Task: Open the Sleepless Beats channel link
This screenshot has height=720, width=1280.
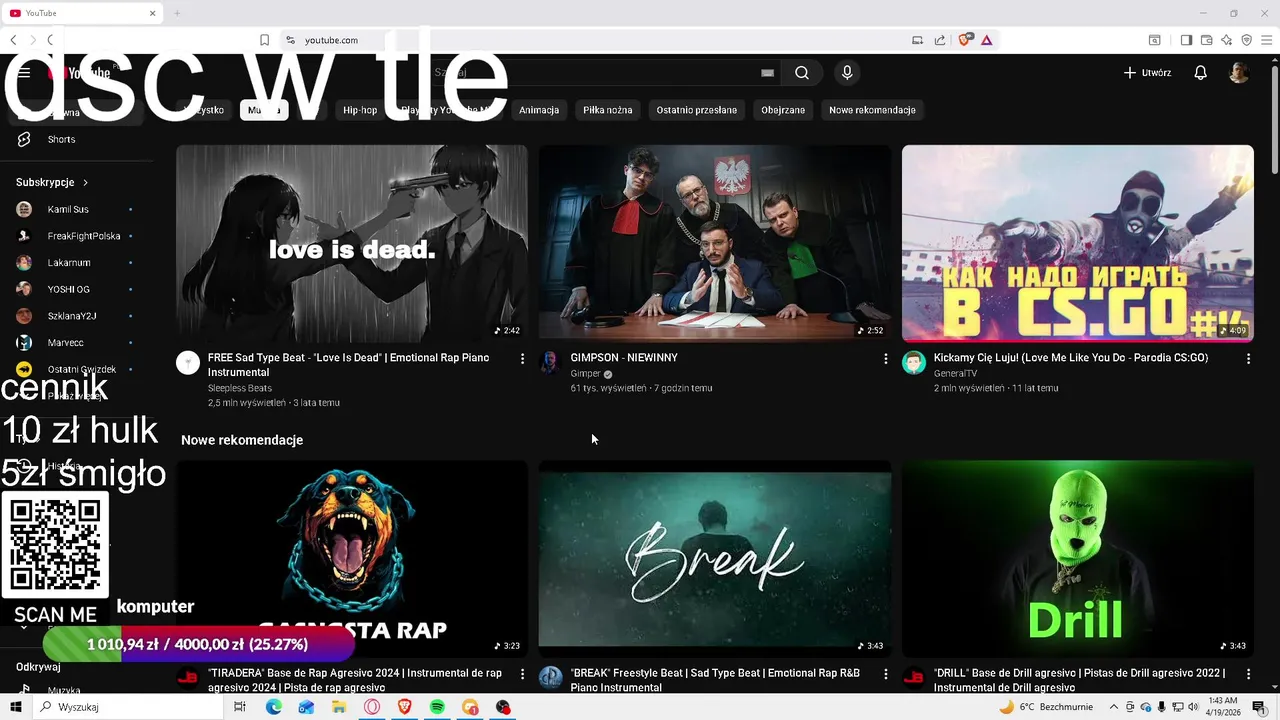Action: pos(240,388)
